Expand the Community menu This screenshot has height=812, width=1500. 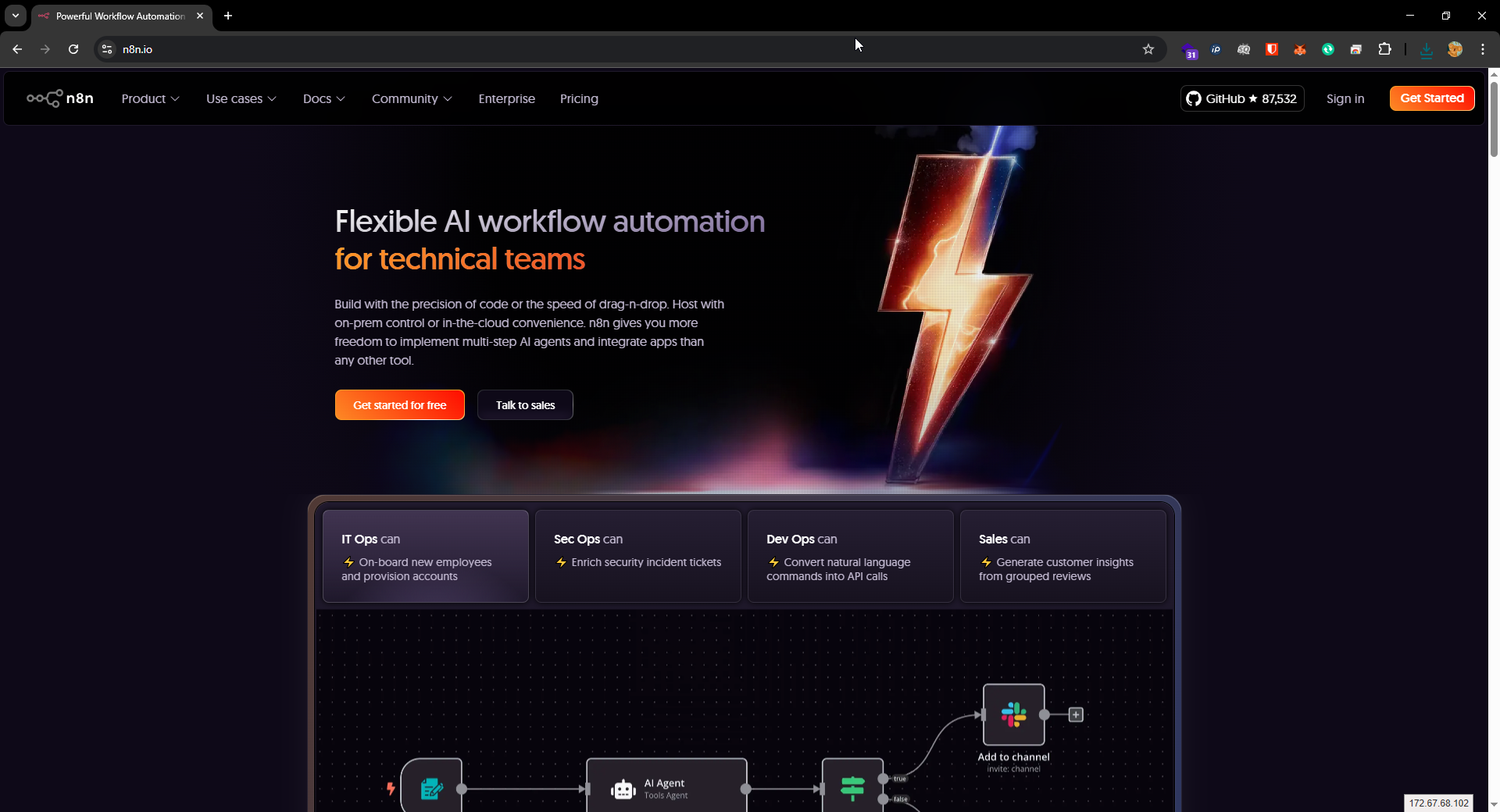point(412,98)
